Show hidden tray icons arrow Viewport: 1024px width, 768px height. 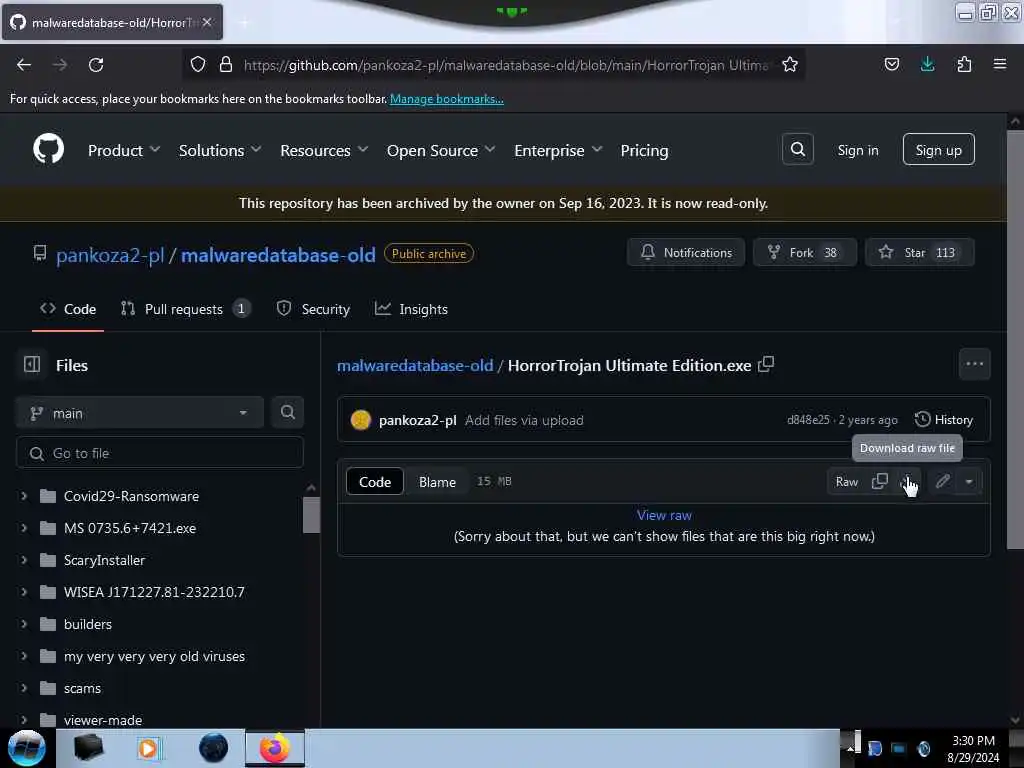(x=852, y=748)
